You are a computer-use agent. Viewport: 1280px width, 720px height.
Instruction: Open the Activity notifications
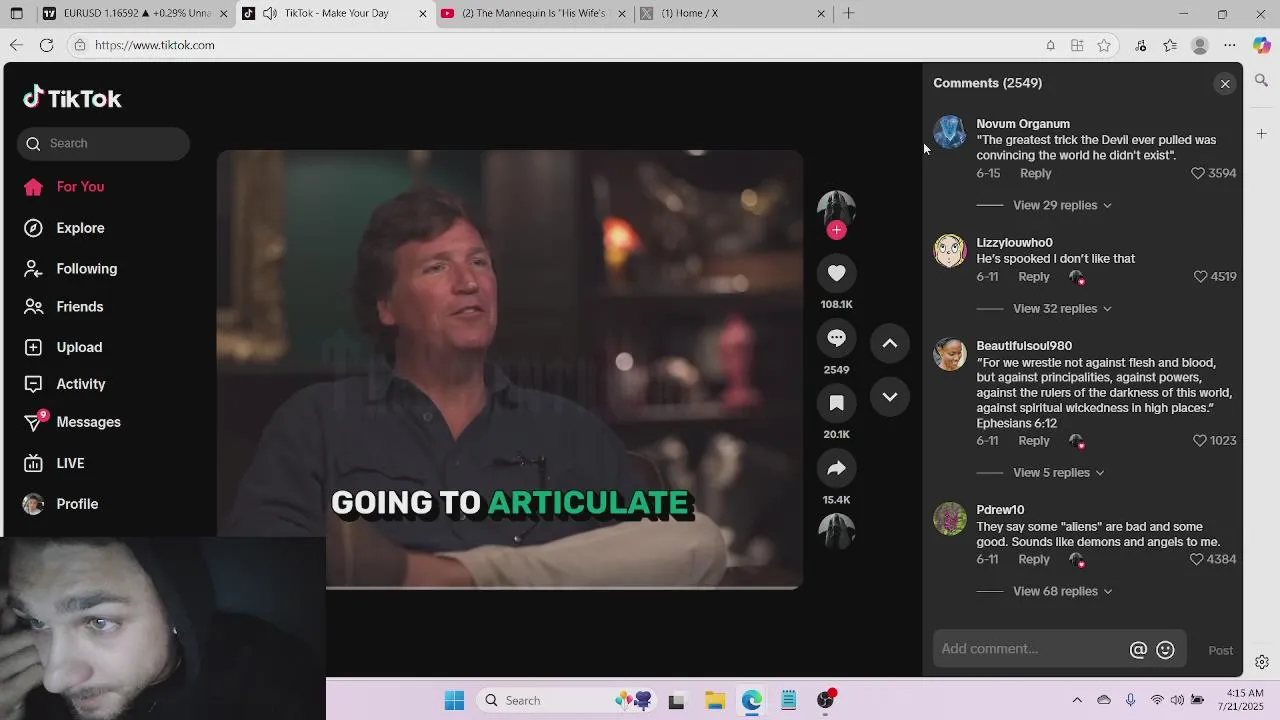point(81,384)
